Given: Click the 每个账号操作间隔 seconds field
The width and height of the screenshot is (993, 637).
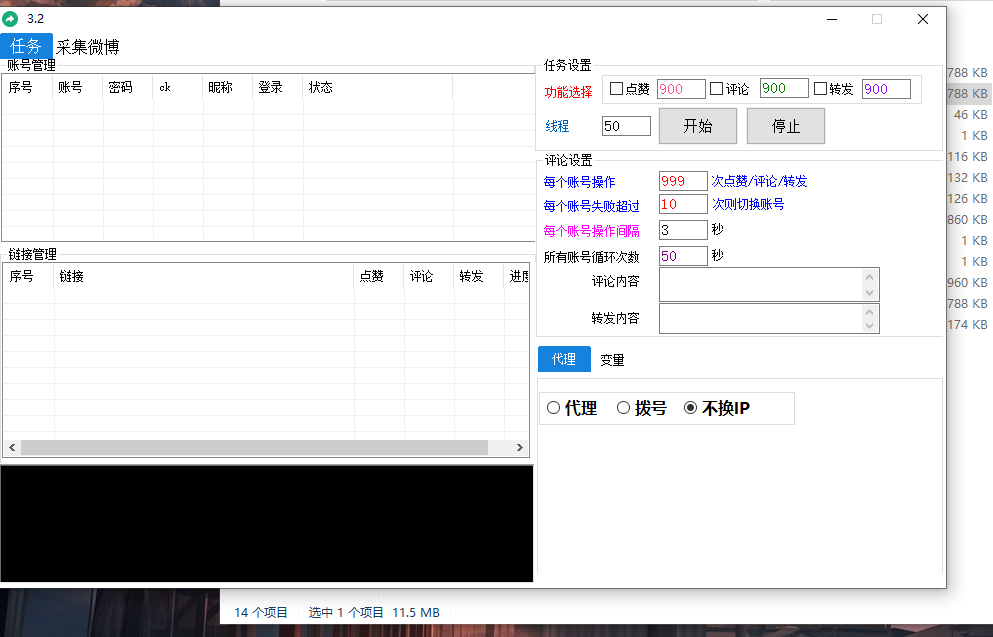Looking at the screenshot, I should pos(682,230).
